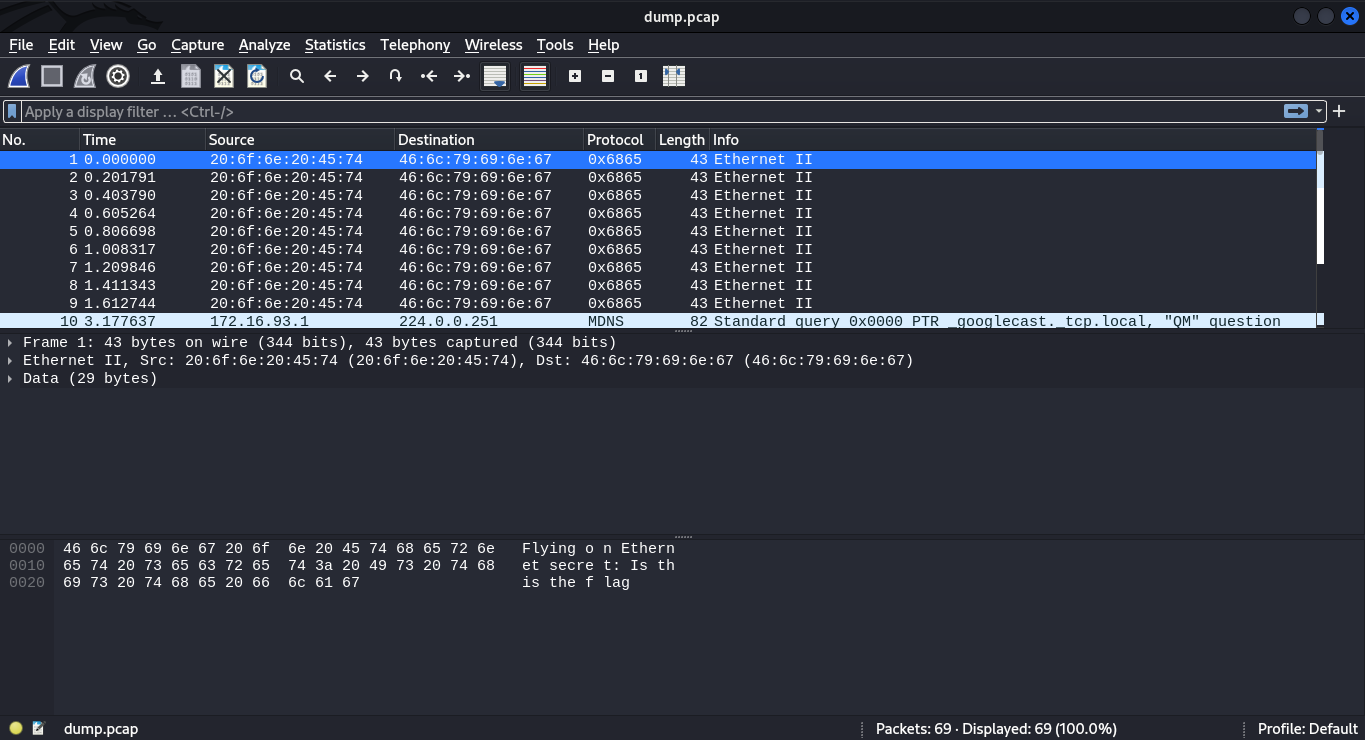
Task: Select packet 5 at time 0.806698
Action: tap(658, 231)
